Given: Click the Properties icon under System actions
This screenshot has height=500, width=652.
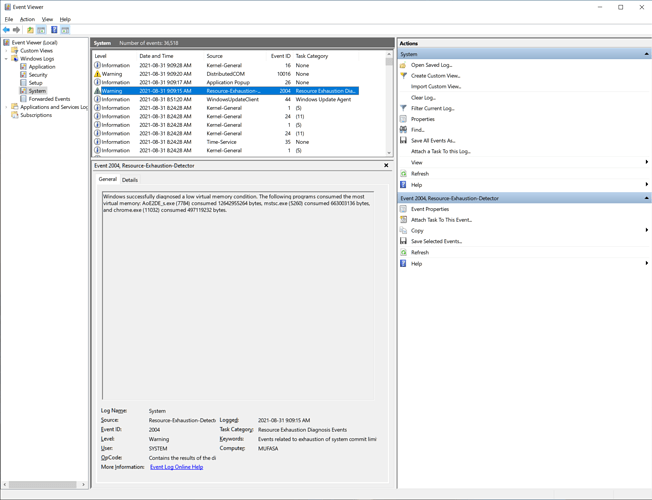Looking at the screenshot, I should (403, 119).
